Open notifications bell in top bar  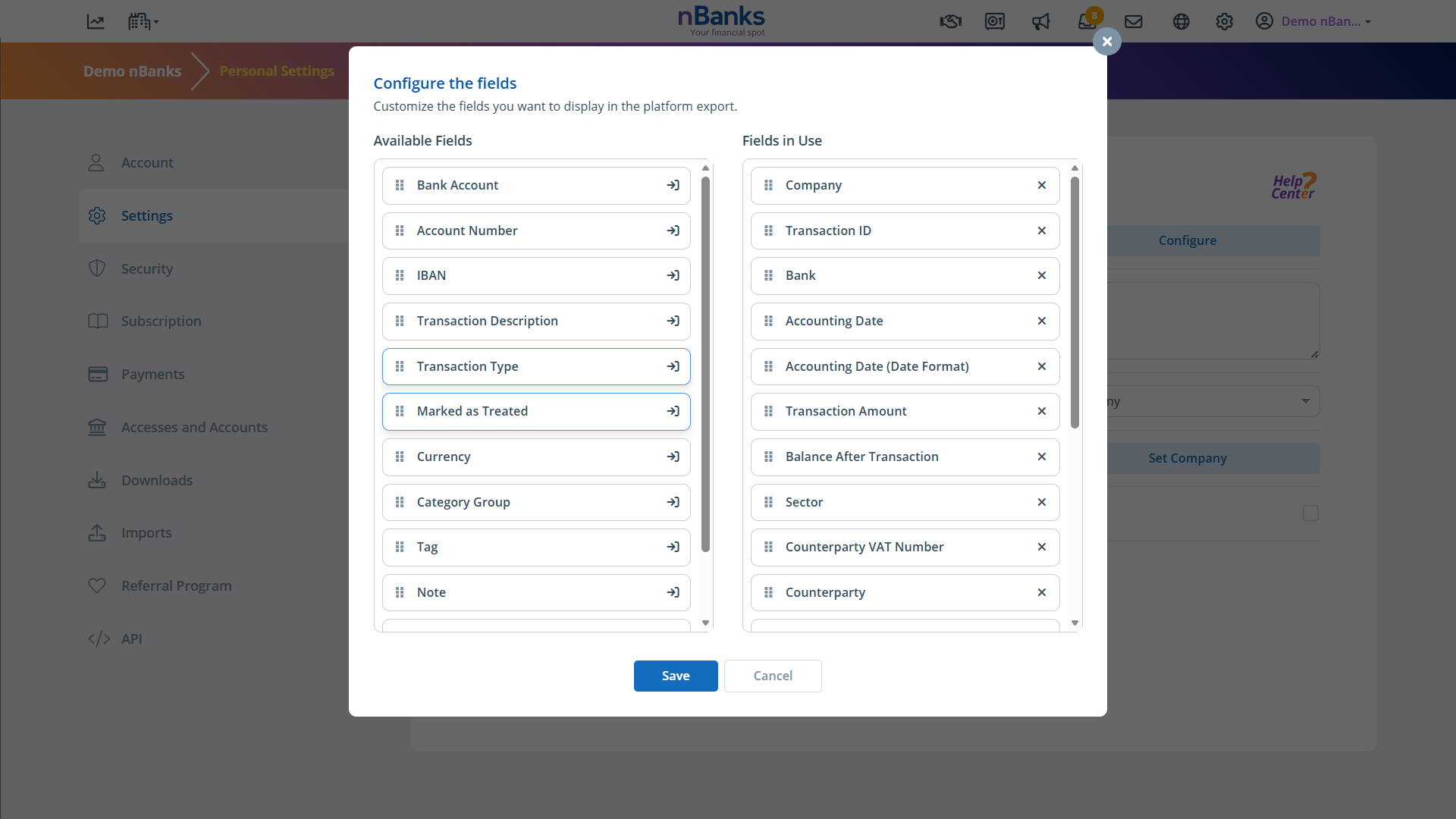(1087, 21)
